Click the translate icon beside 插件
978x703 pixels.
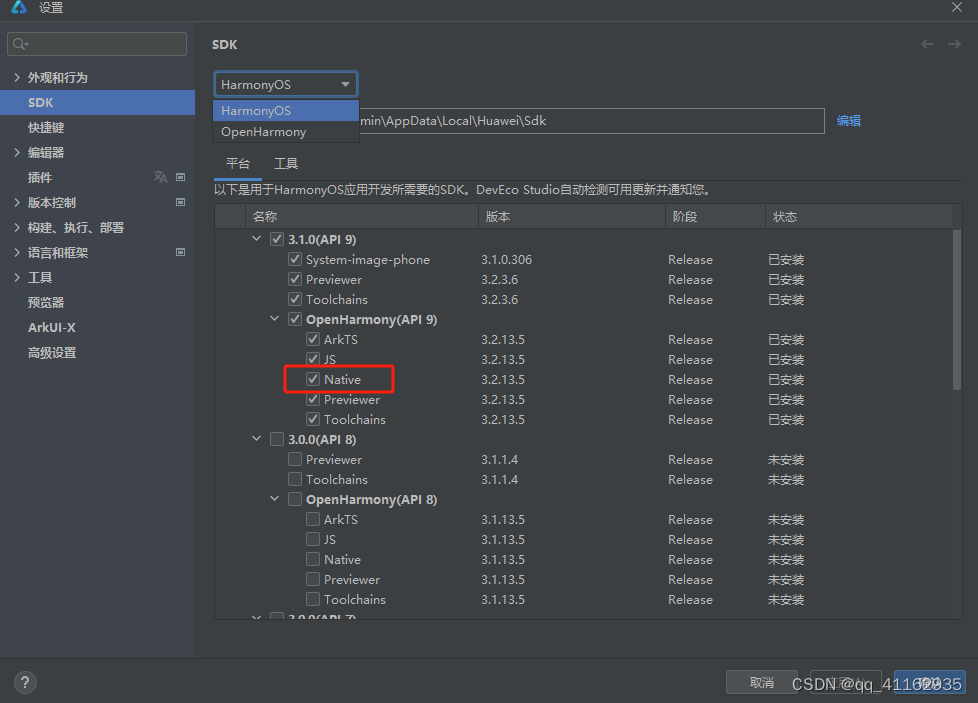(x=160, y=177)
